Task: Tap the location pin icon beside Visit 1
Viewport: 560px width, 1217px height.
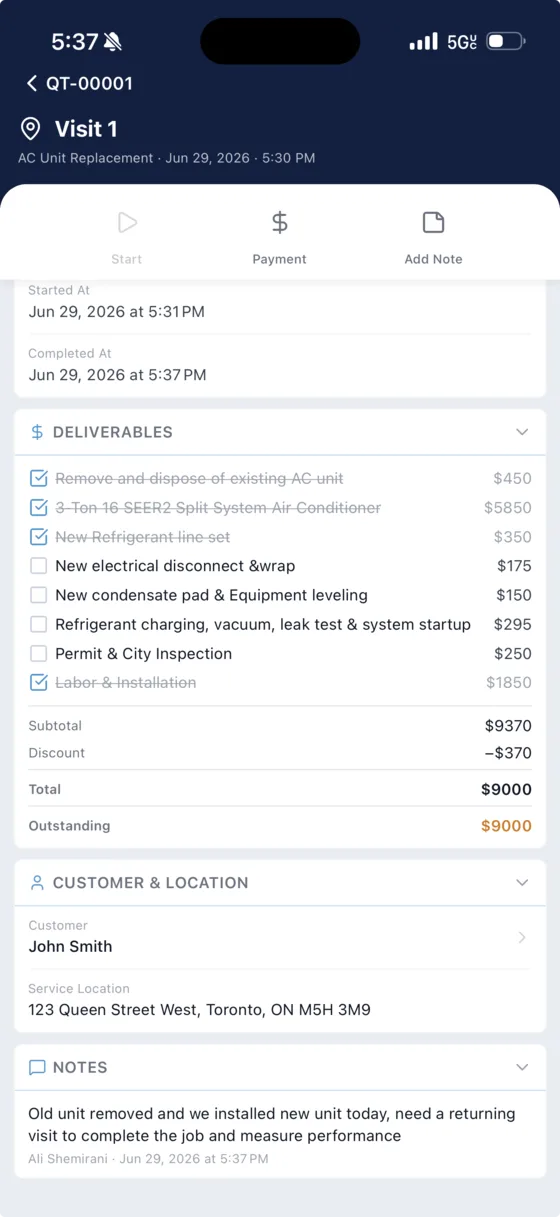Action: 31,129
